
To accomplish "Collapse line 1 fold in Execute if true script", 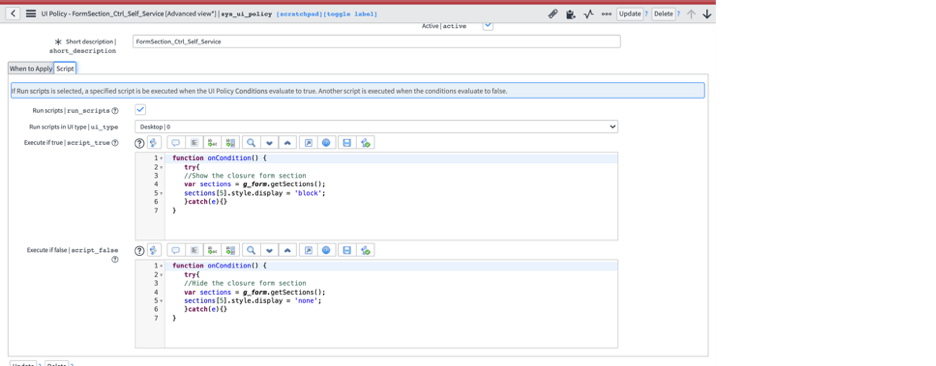I will tap(162, 158).
